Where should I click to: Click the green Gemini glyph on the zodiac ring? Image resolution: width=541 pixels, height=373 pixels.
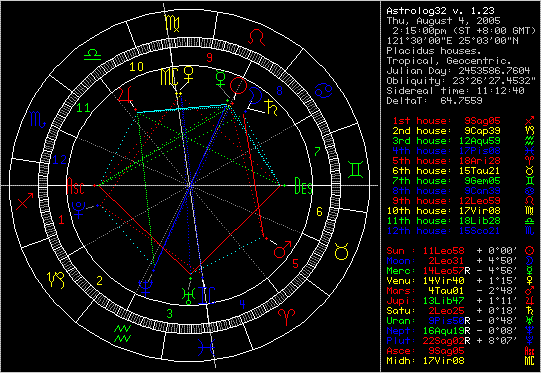pos(356,170)
